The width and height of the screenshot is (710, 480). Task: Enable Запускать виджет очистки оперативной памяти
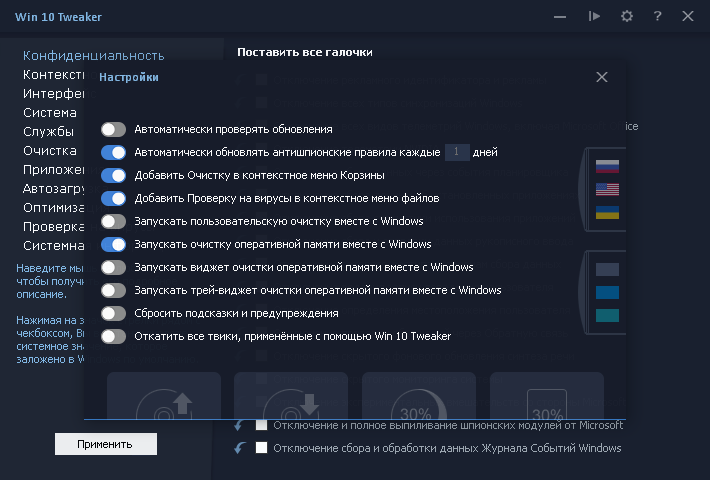[x=113, y=267]
